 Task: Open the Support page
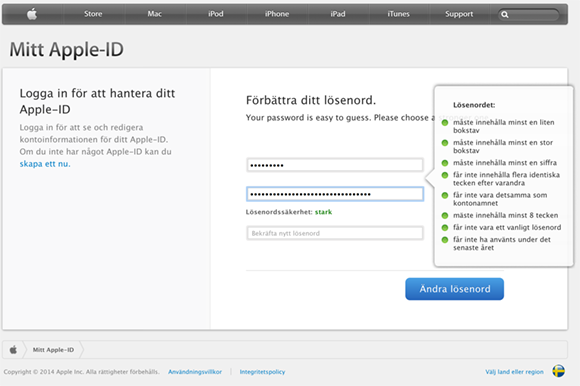[459, 14]
